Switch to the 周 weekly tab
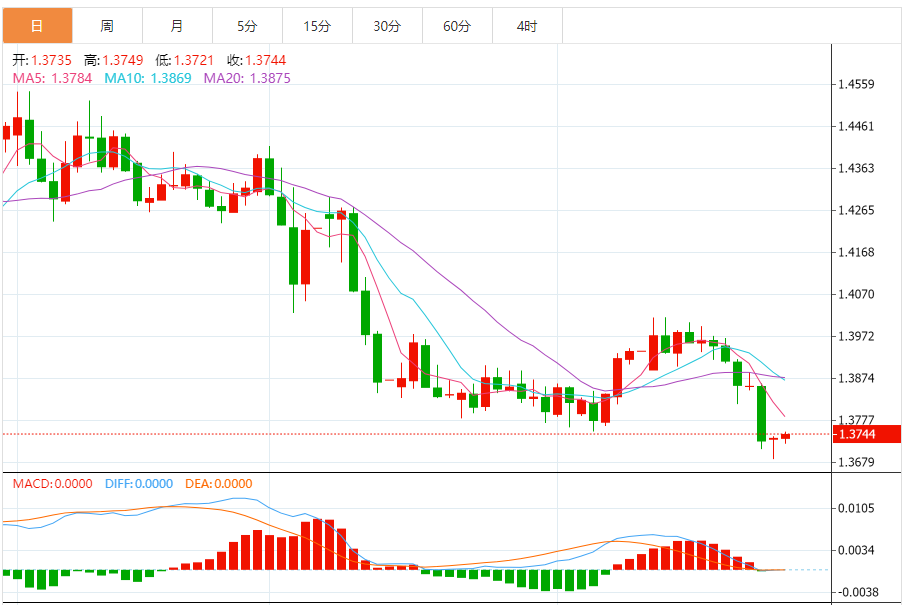Viewport: 905px width, 605px height. (x=107, y=26)
